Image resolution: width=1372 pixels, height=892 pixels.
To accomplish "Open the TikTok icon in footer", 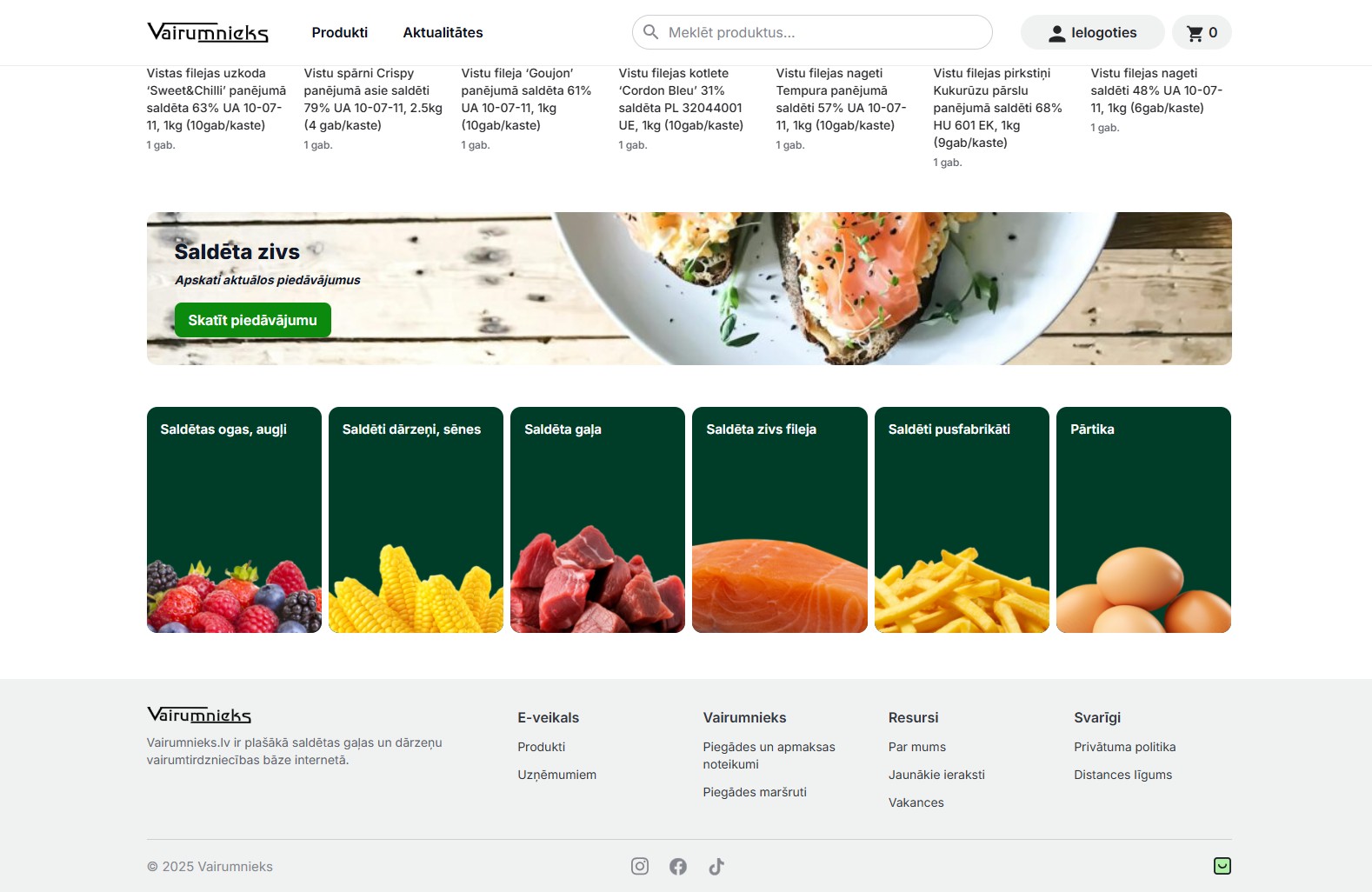I will coord(716,866).
